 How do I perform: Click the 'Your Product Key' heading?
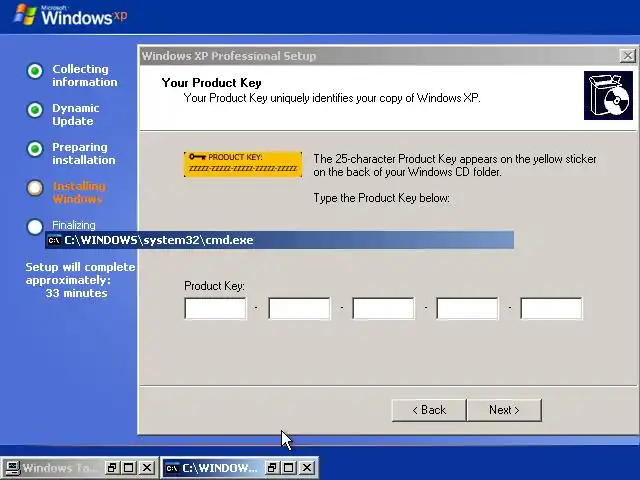tap(211, 83)
